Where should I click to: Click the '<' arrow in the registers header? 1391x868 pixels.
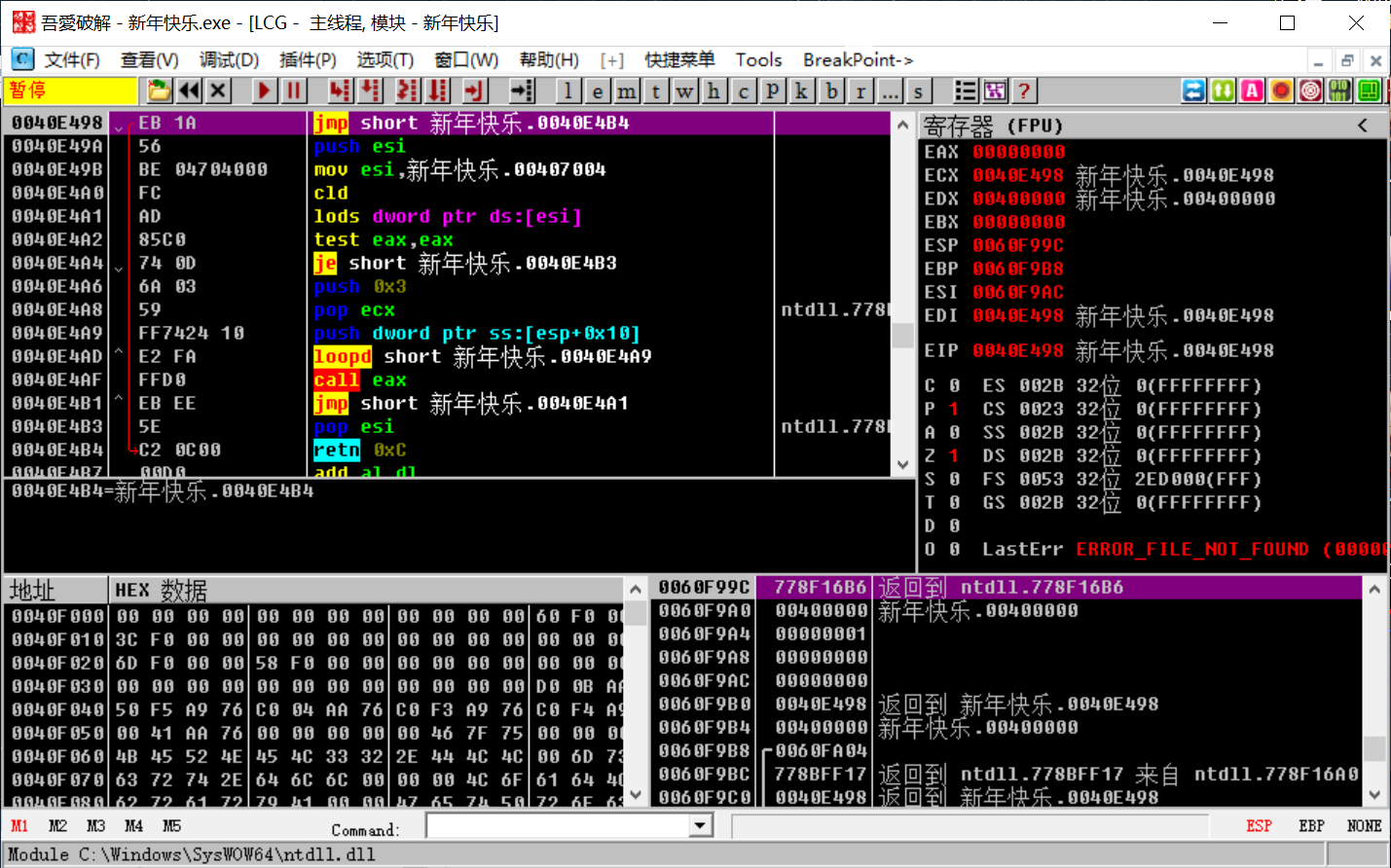pyautogui.click(x=1363, y=126)
